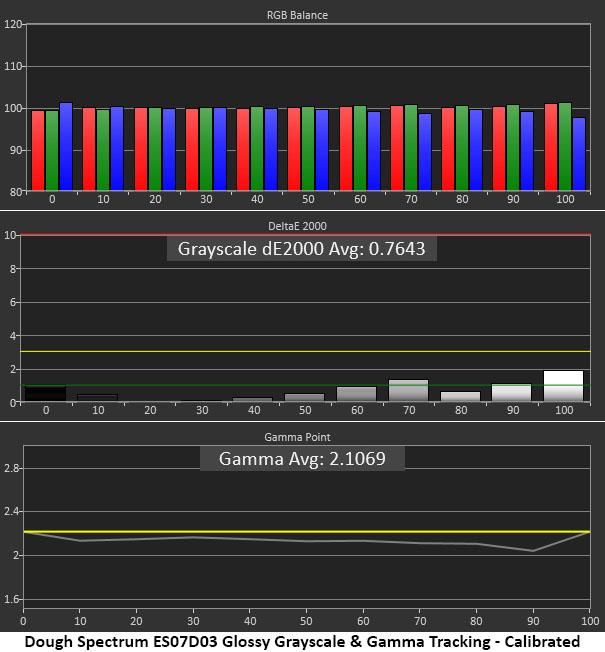Click the yellow target line in Gamma chart
The height and width of the screenshot is (652, 605).
tap(307, 531)
